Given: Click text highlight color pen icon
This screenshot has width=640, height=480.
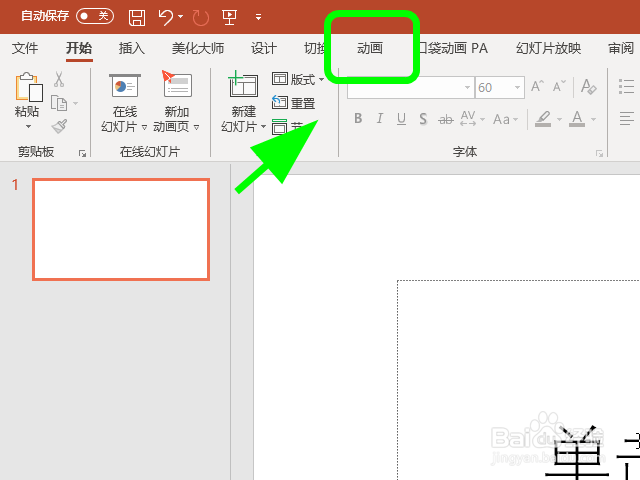Looking at the screenshot, I should (x=543, y=119).
